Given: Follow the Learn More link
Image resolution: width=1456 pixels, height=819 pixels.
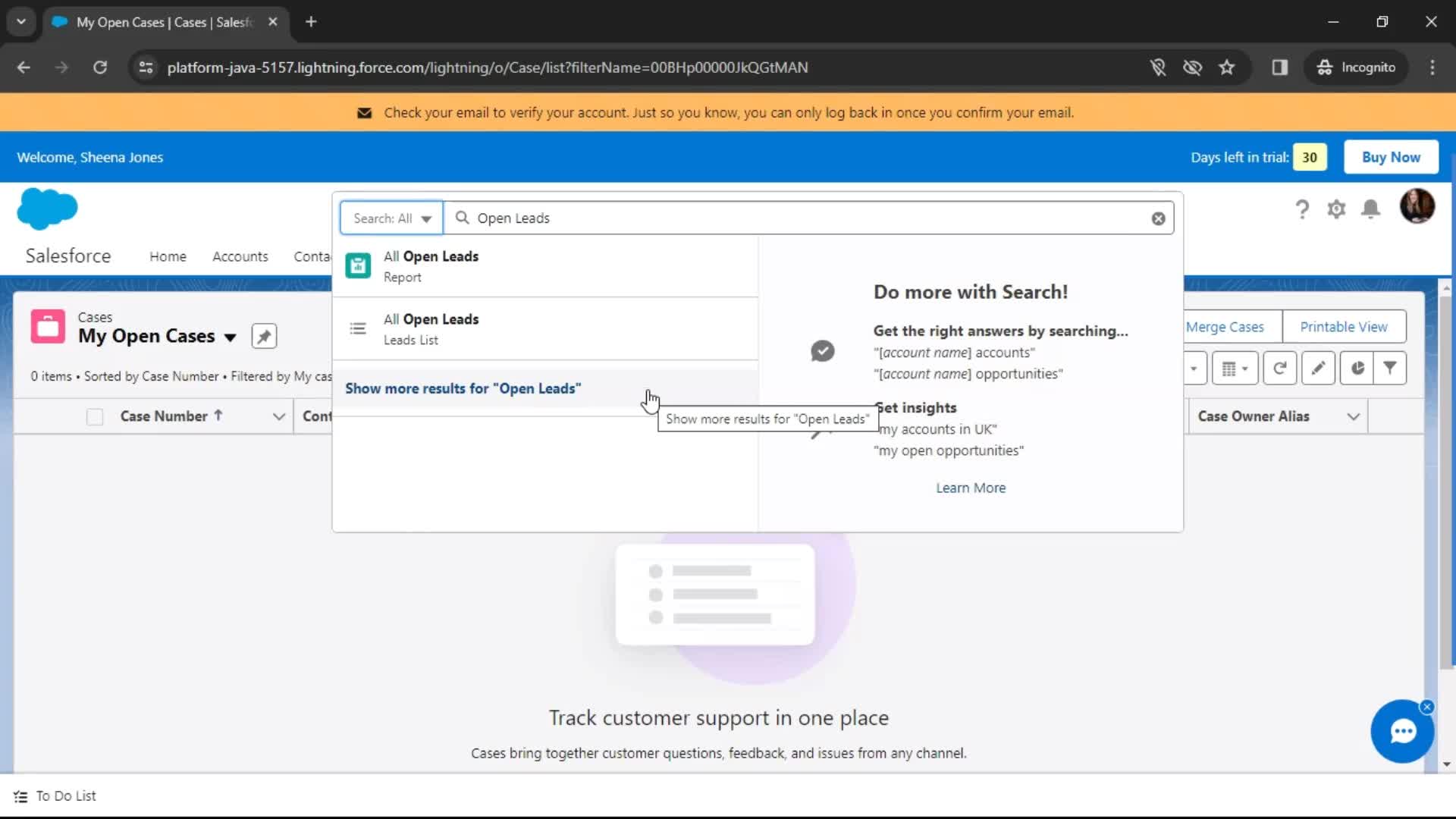Looking at the screenshot, I should click(x=971, y=488).
